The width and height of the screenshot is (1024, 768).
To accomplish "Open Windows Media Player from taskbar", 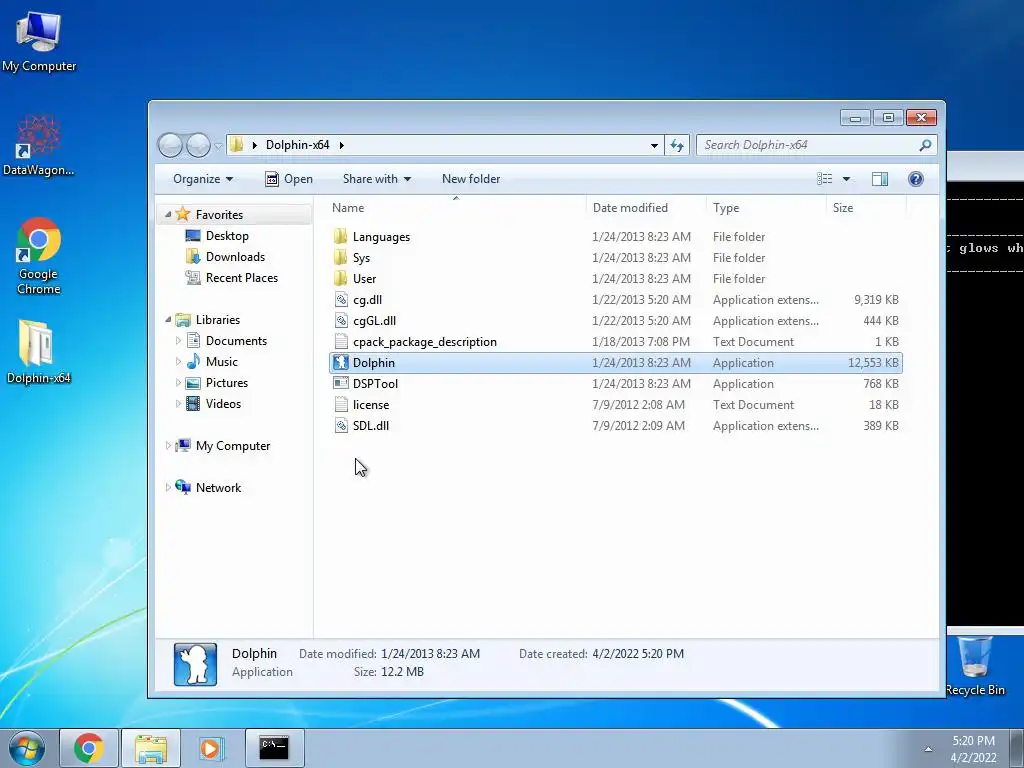I will [212, 748].
